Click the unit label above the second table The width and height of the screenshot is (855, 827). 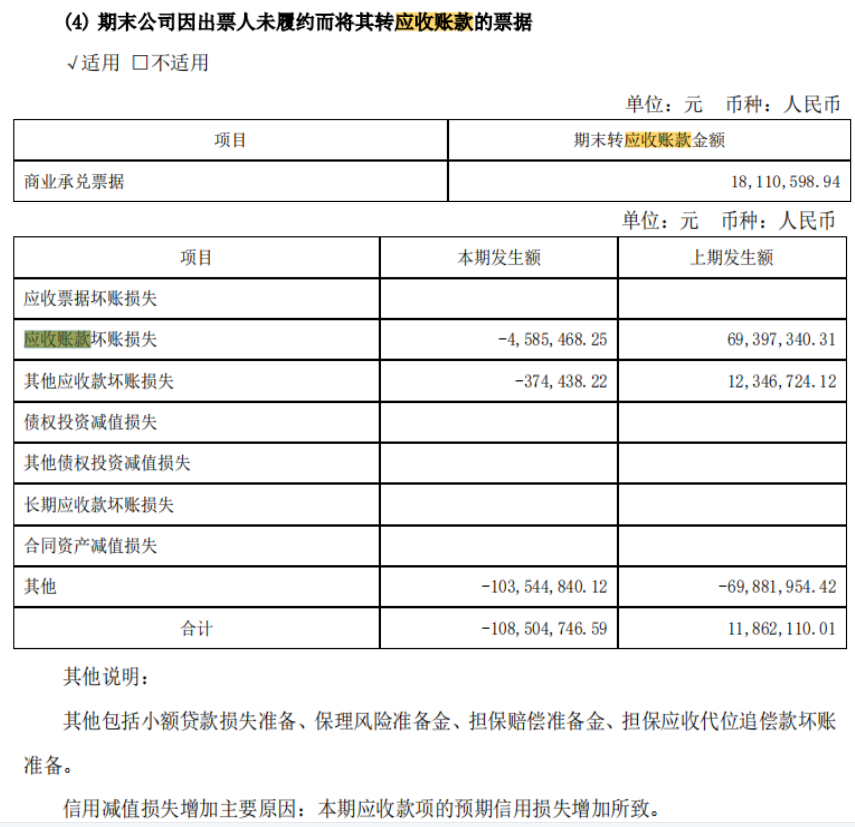pos(729,221)
